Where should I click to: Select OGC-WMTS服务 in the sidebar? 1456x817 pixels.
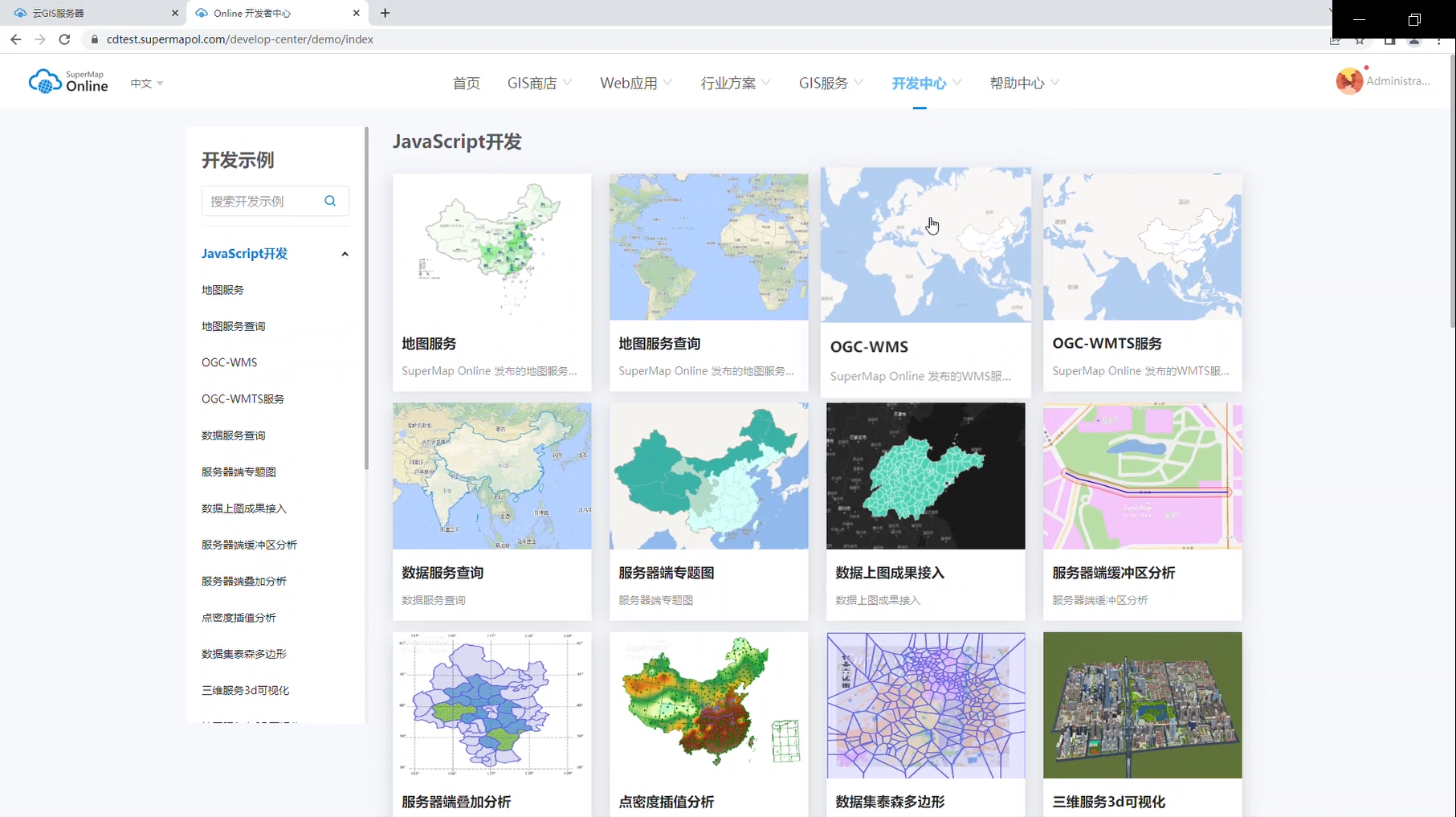pyautogui.click(x=243, y=399)
